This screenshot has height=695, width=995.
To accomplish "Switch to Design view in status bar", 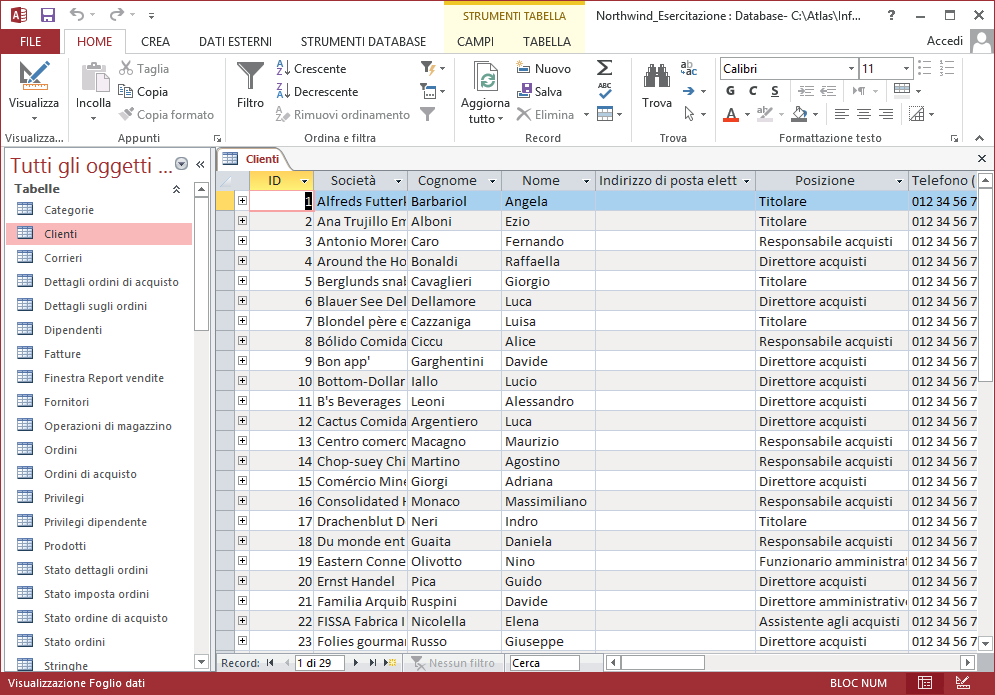I will pos(962,683).
